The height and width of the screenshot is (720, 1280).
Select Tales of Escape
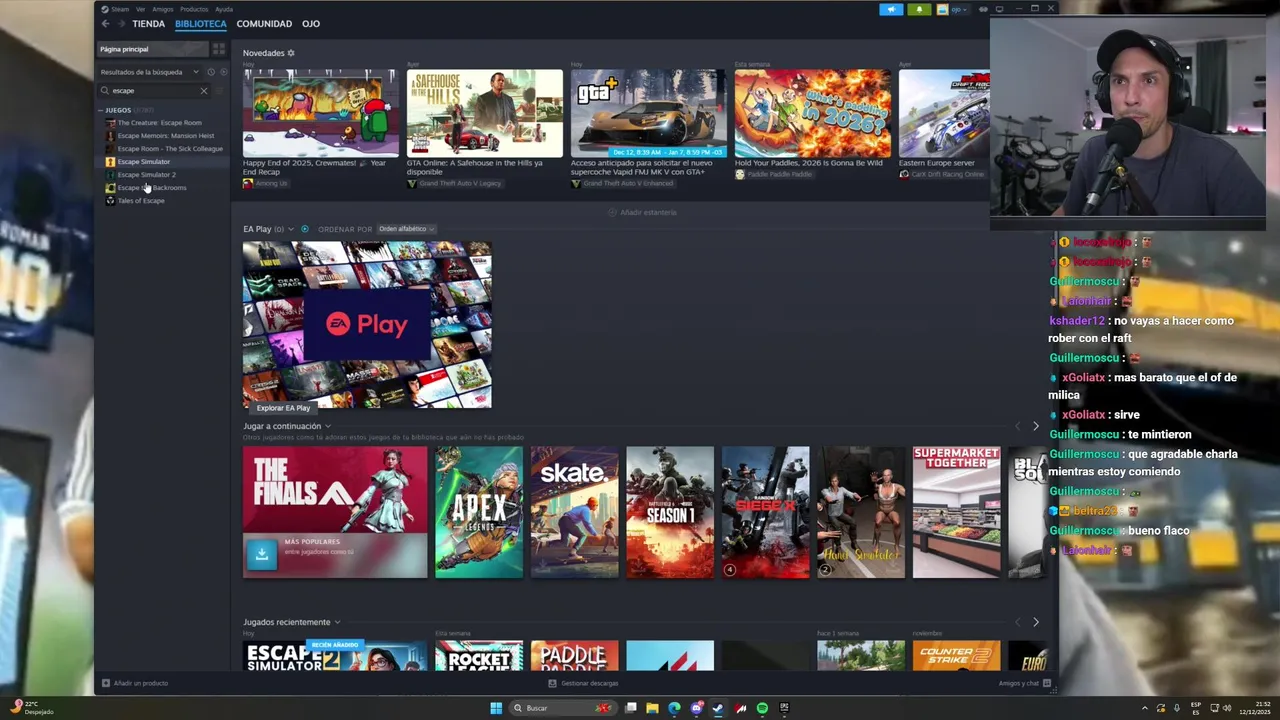click(x=141, y=201)
